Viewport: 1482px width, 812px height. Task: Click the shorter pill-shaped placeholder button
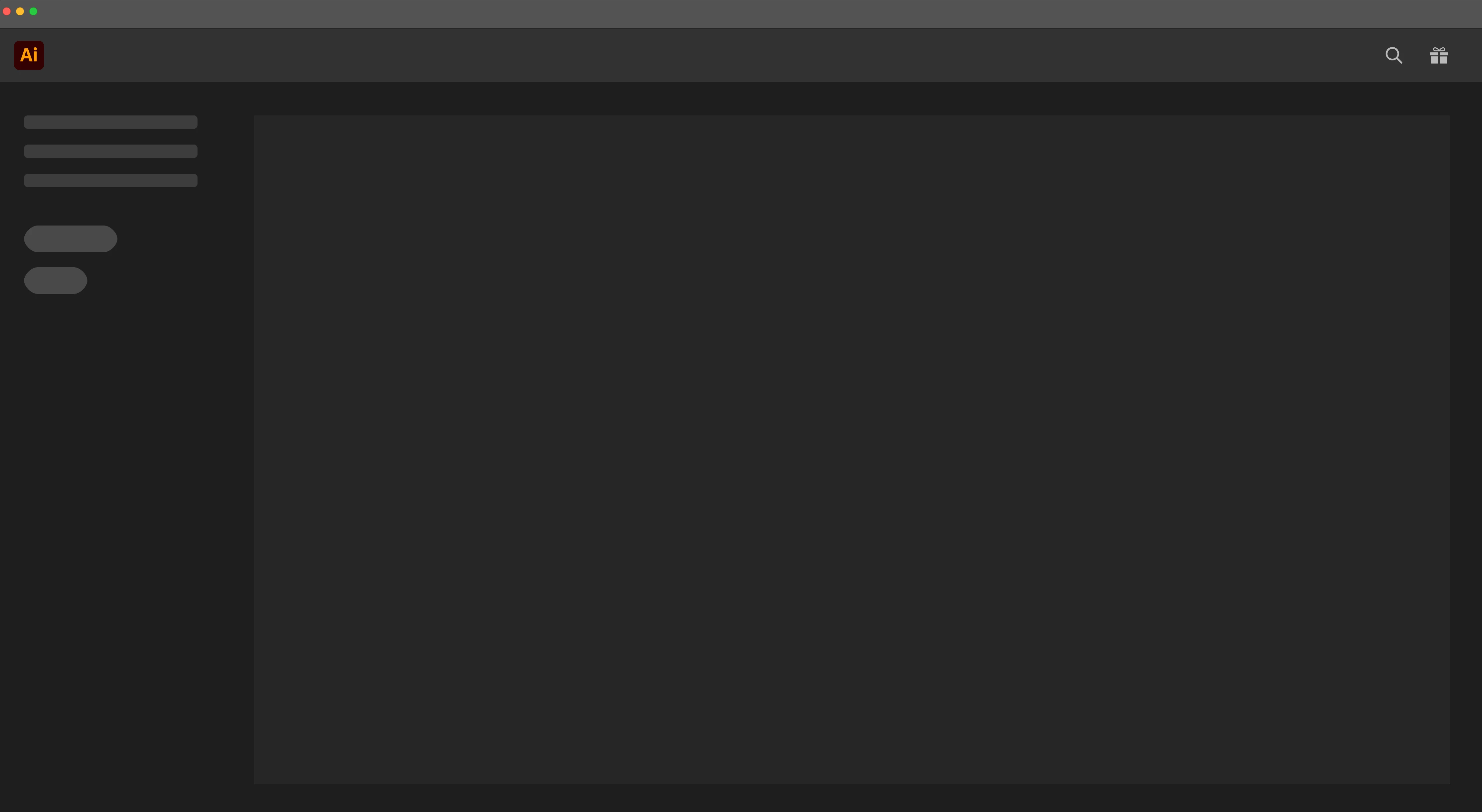[55, 281]
